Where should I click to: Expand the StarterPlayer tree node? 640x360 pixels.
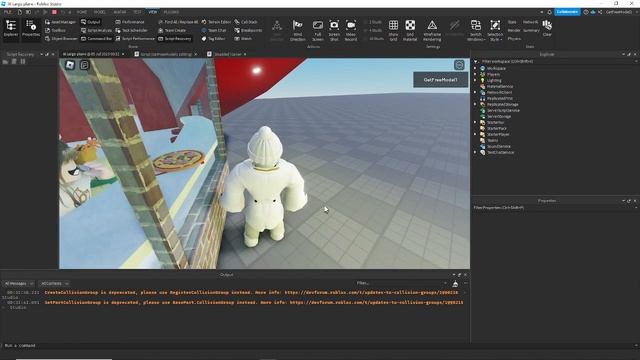pos(475,134)
